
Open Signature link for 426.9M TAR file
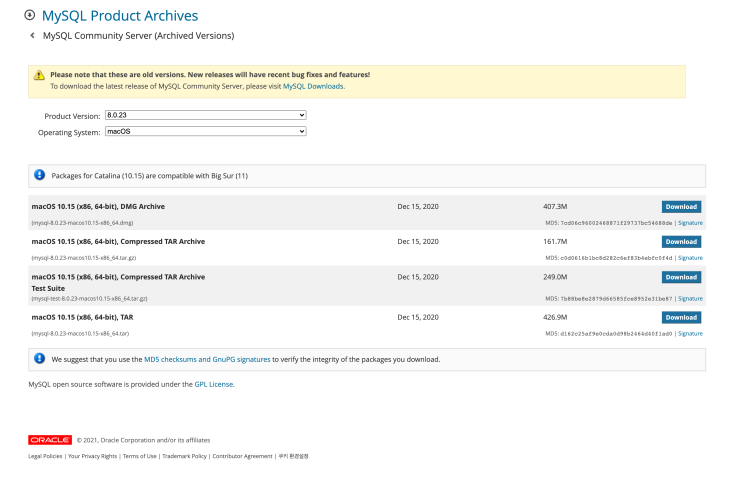point(690,333)
